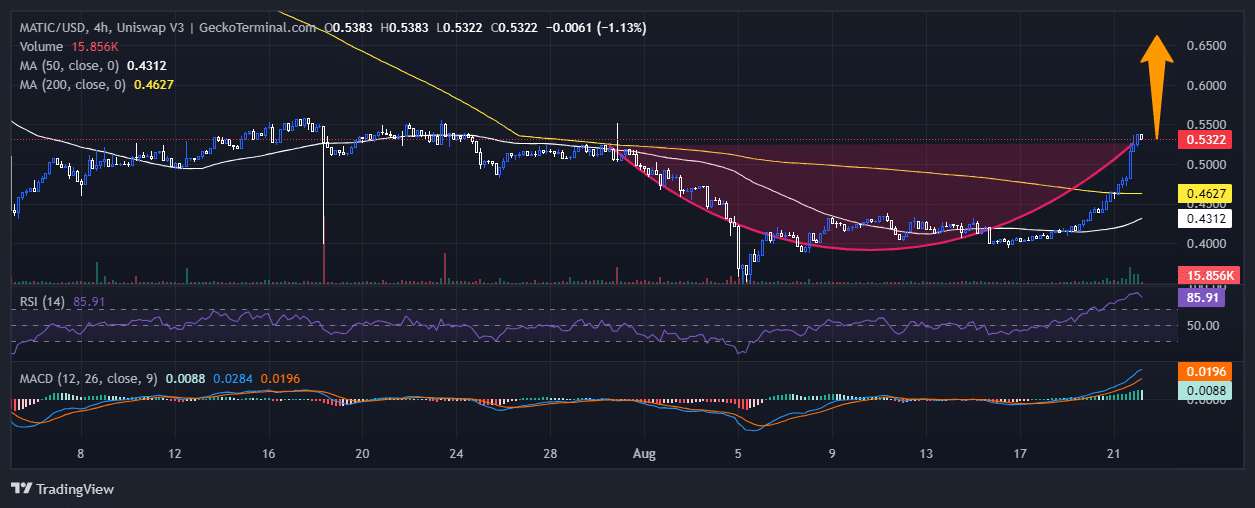Click the 28 date on time axis
1255x508 pixels.
(550, 453)
